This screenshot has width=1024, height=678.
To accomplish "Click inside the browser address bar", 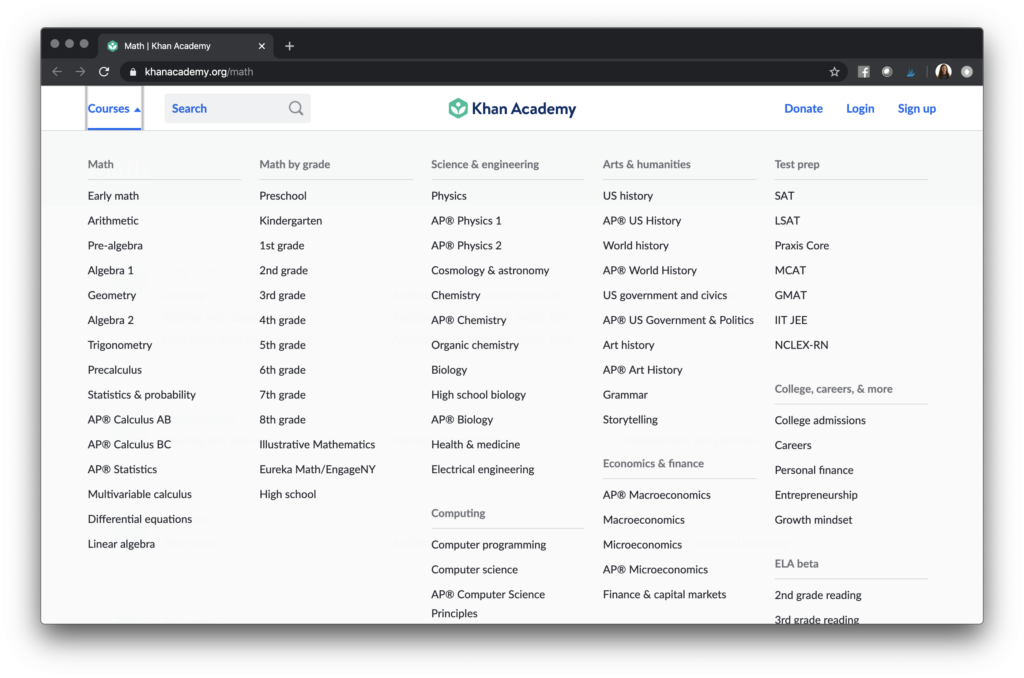I will (400, 71).
